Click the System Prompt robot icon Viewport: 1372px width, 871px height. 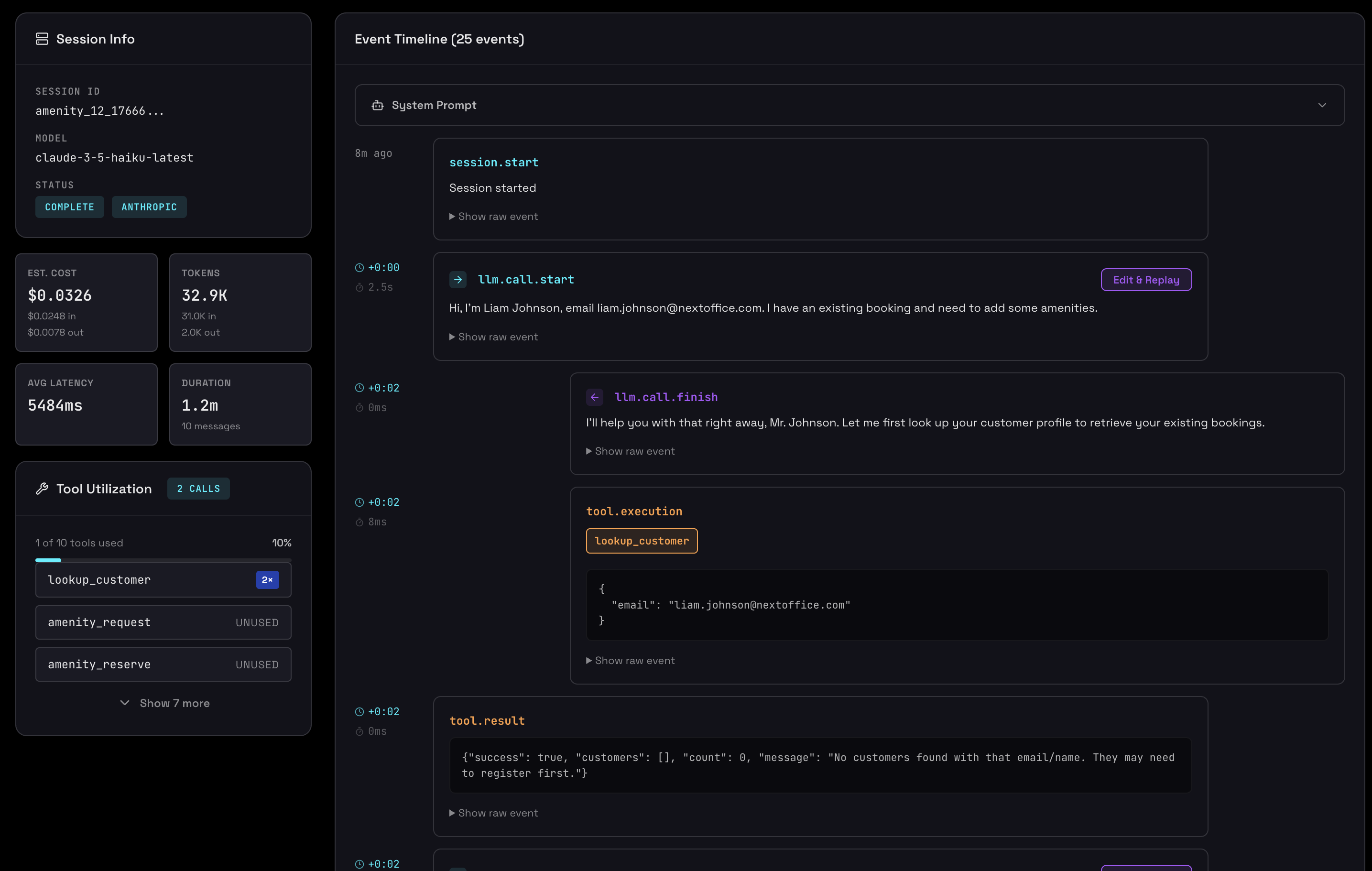(377, 105)
